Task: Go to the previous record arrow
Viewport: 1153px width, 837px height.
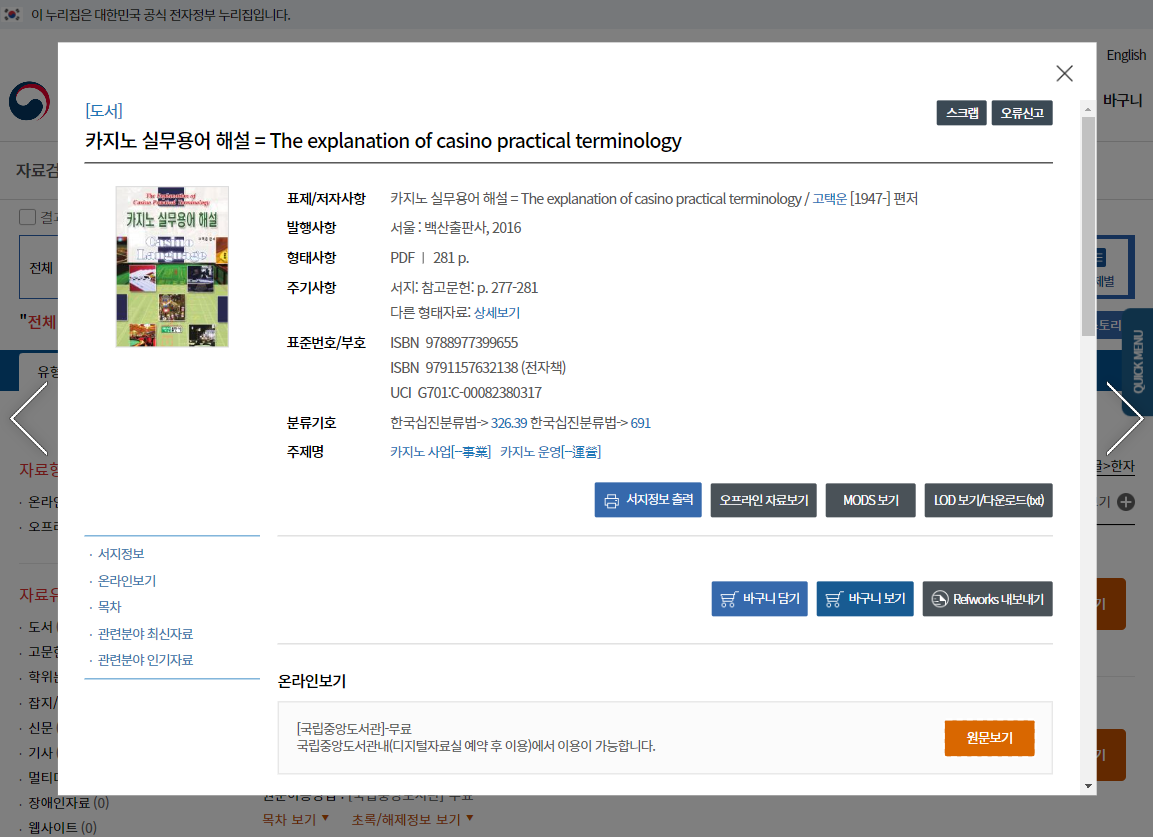Action: [x=28, y=418]
